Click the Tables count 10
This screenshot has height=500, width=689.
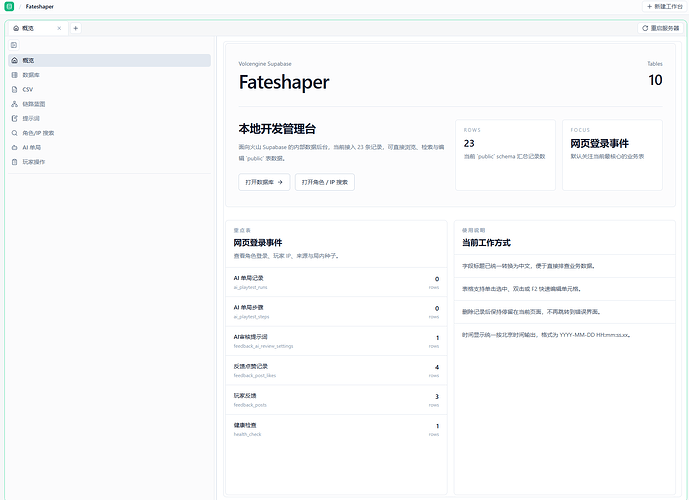(655, 80)
